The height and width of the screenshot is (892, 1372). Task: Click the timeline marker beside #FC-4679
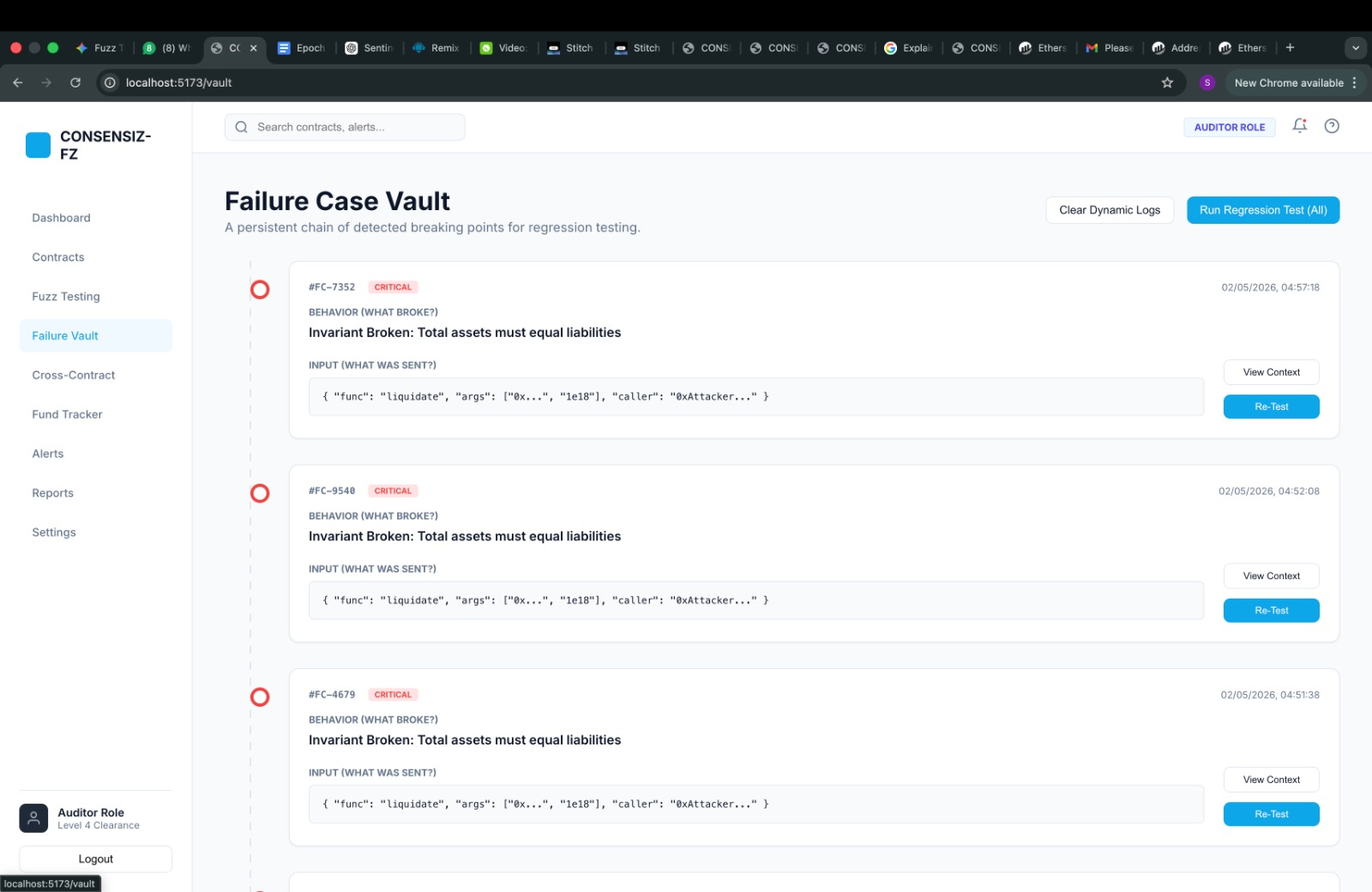pos(260,697)
